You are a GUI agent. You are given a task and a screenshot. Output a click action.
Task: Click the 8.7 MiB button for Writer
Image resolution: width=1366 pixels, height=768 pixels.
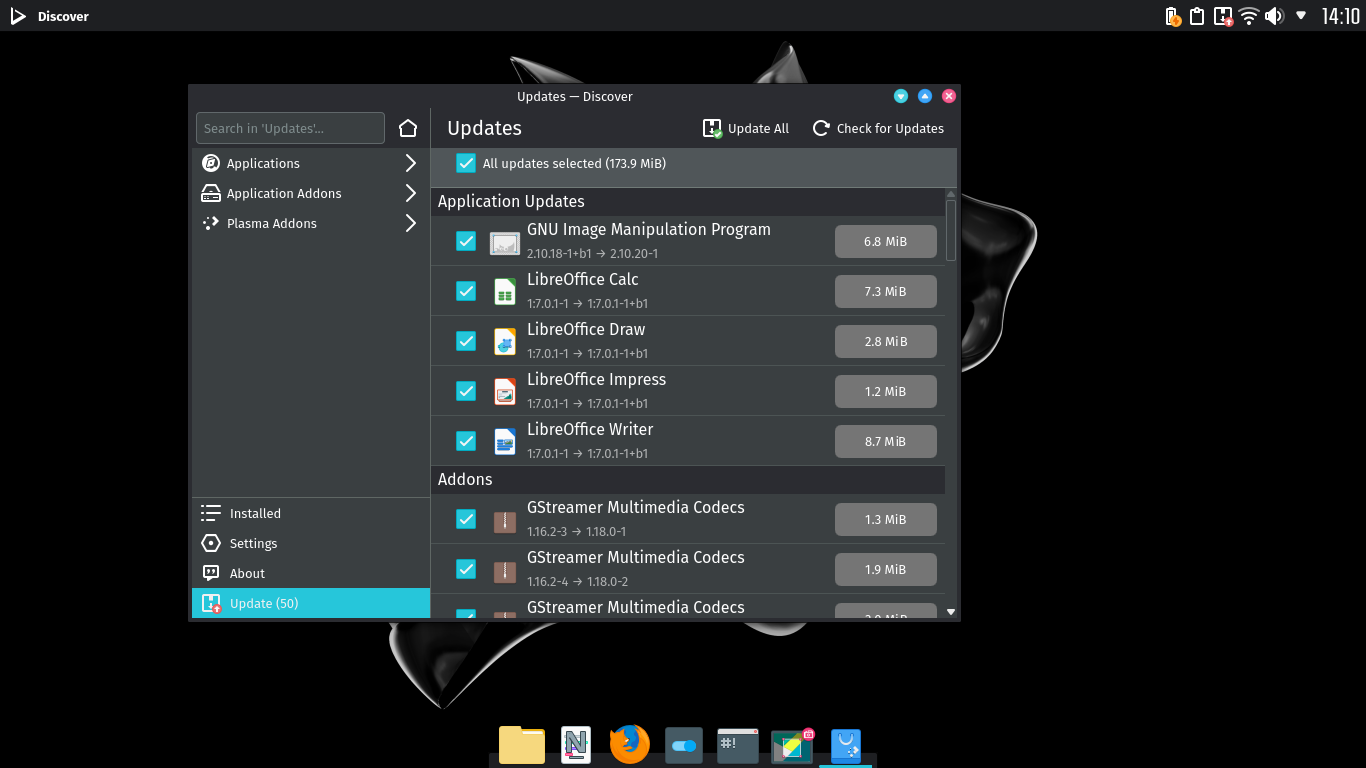pyautogui.click(x=886, y=442)
